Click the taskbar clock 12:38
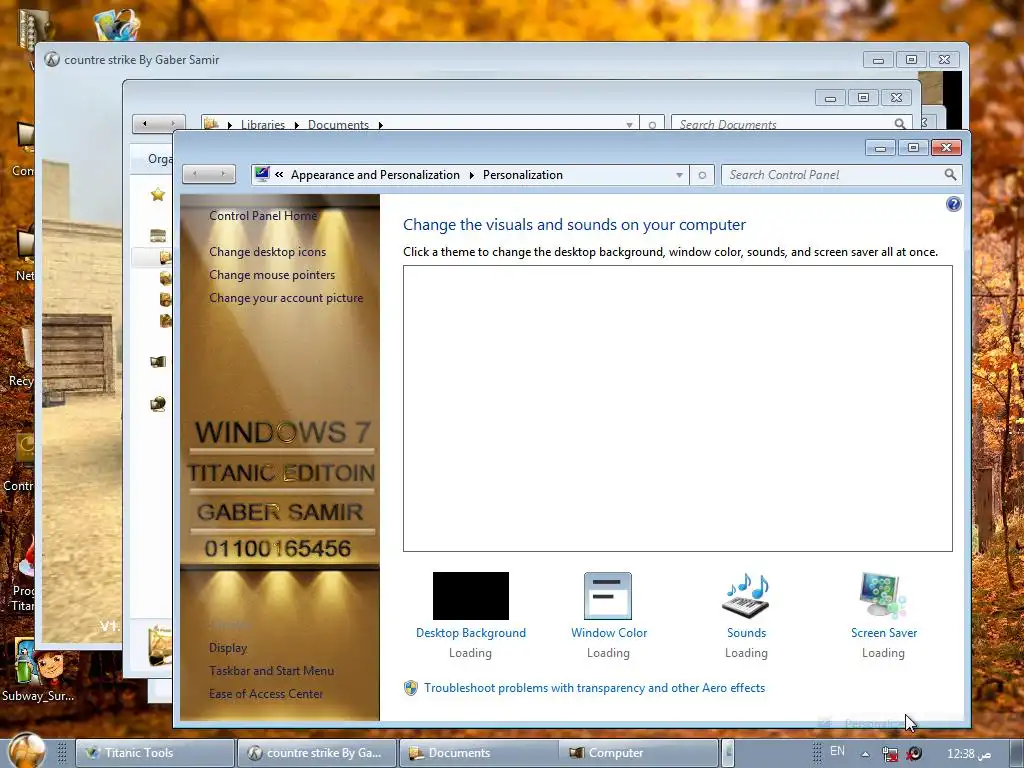Image resolution: width=1024 pixels, height=768 pixels. [x=969, y=754]
